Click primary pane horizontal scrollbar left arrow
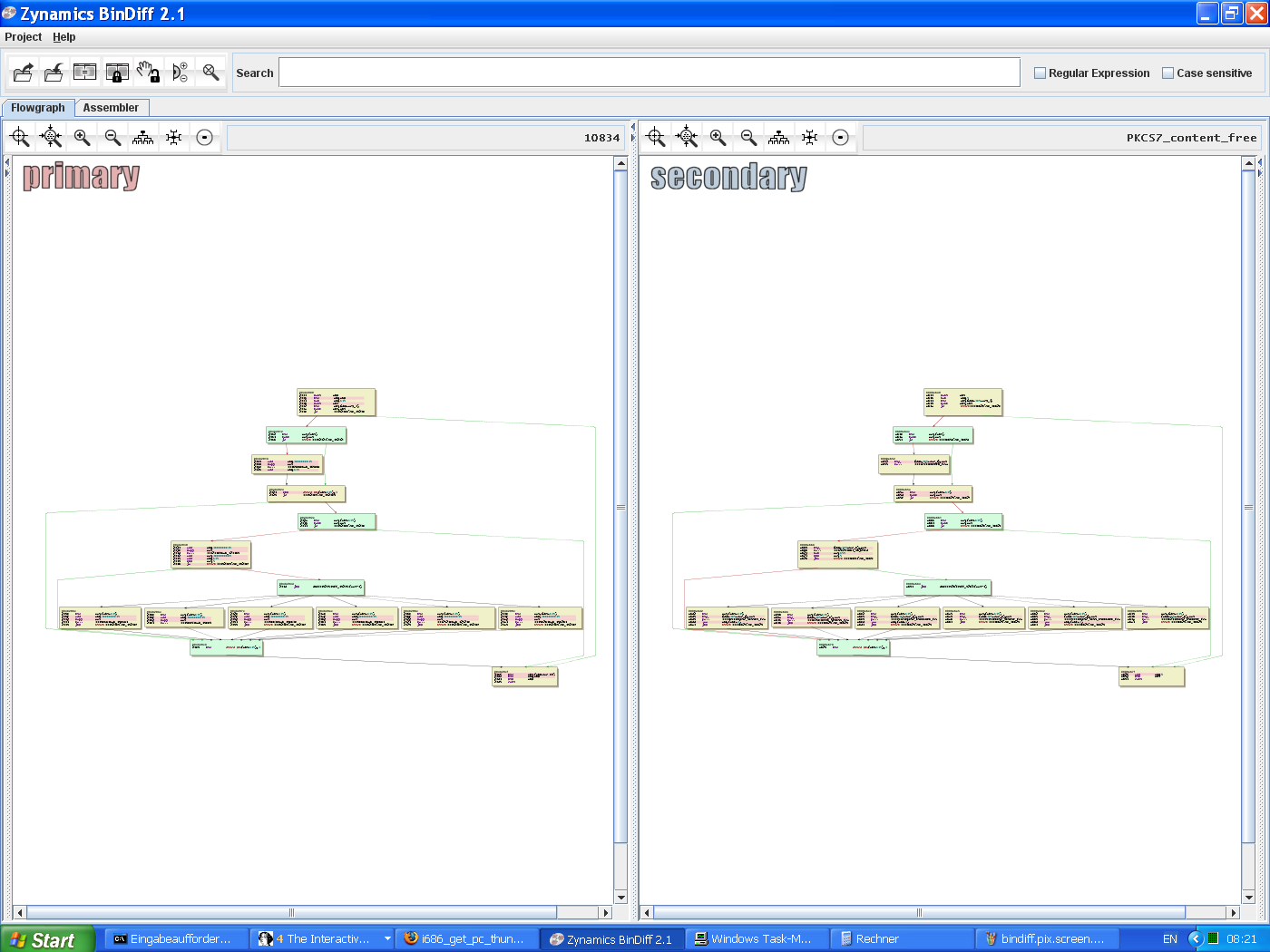This screenshot has width=1270, height=952. pos(20,913)
